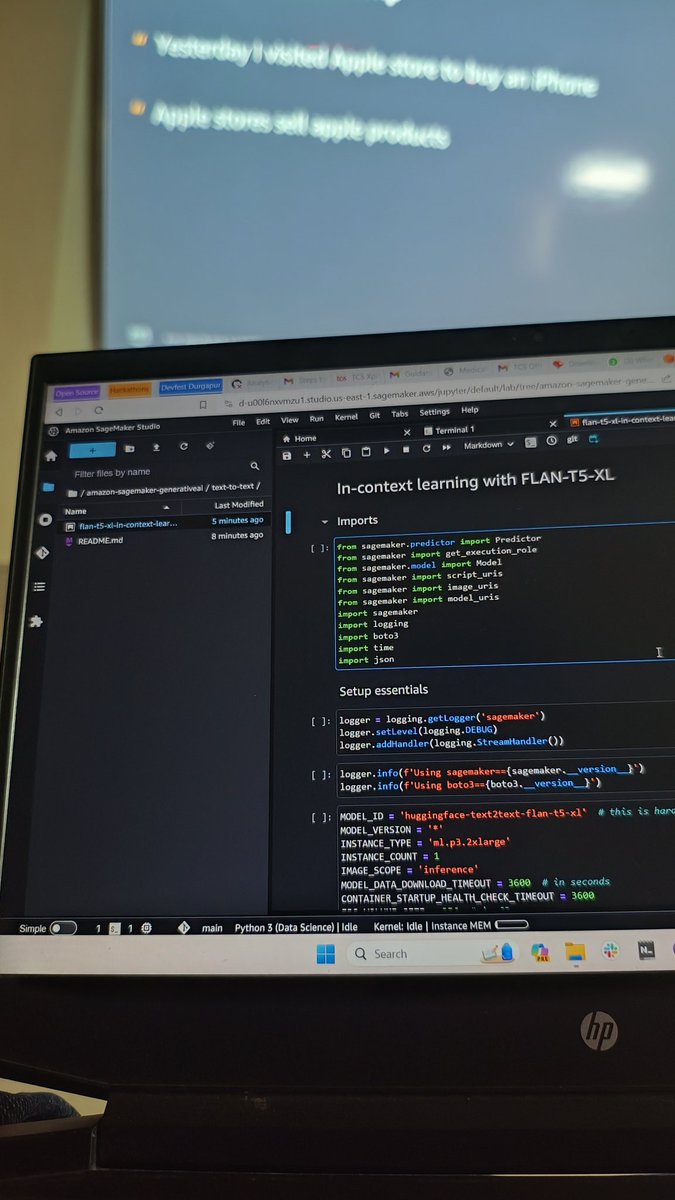Open the Git sidebar panel icon

click(x=42, y=553)
